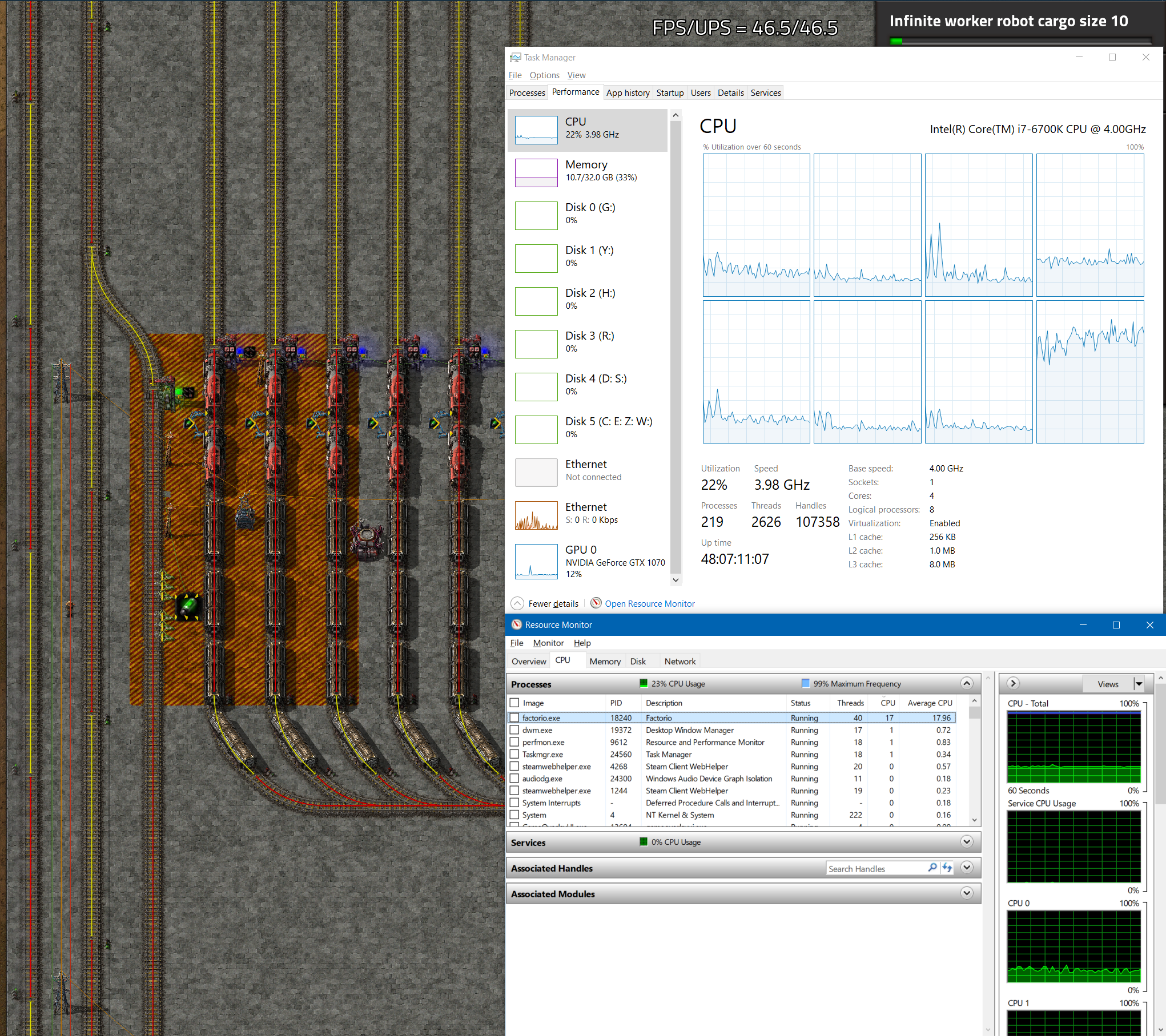
Task: Click the Task Manager sidebar scroll up arrow
Action: pos(676,115)
